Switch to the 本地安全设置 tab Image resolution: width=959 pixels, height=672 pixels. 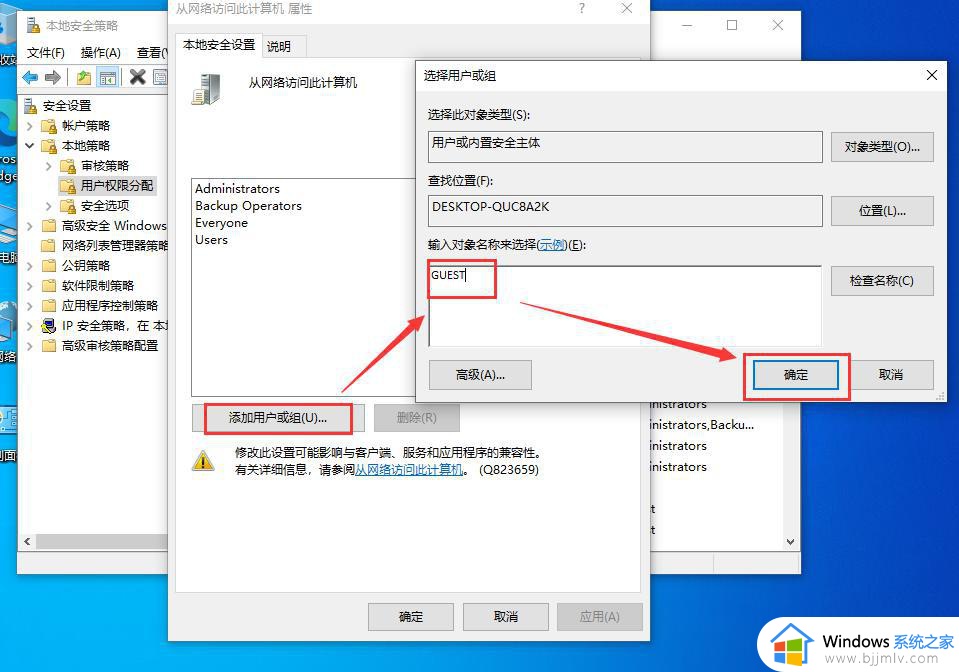click(x=219, y=45)
